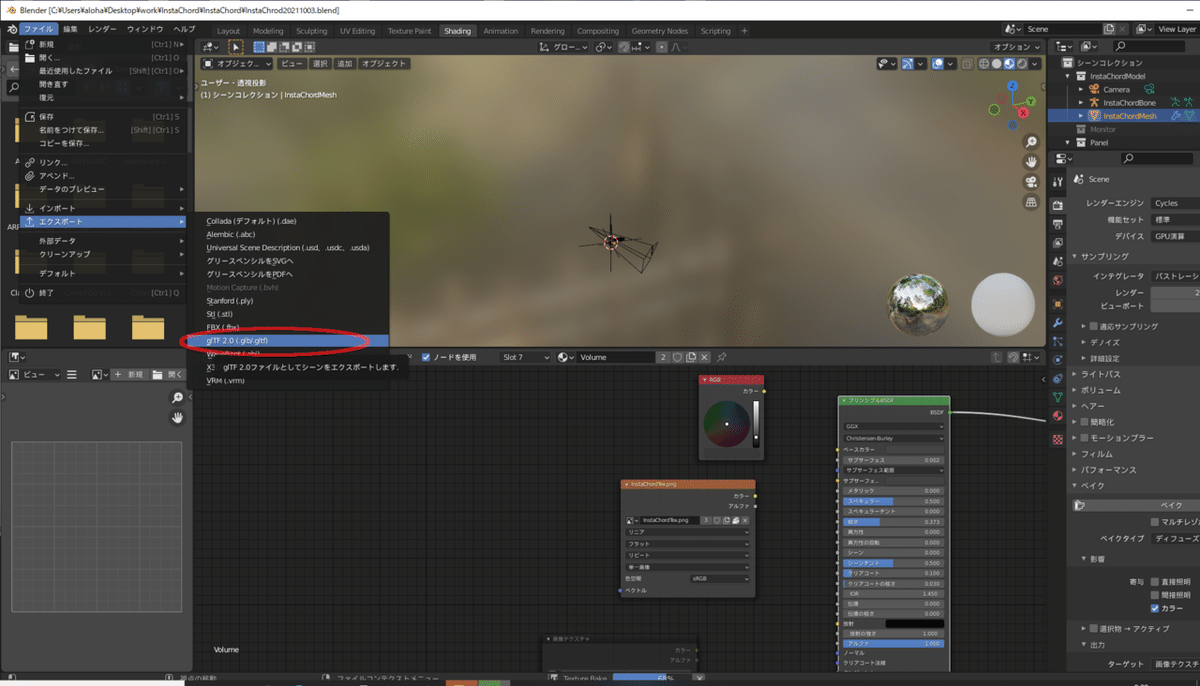Open the 編集 menu in the menu bar

tap(71, 30)
